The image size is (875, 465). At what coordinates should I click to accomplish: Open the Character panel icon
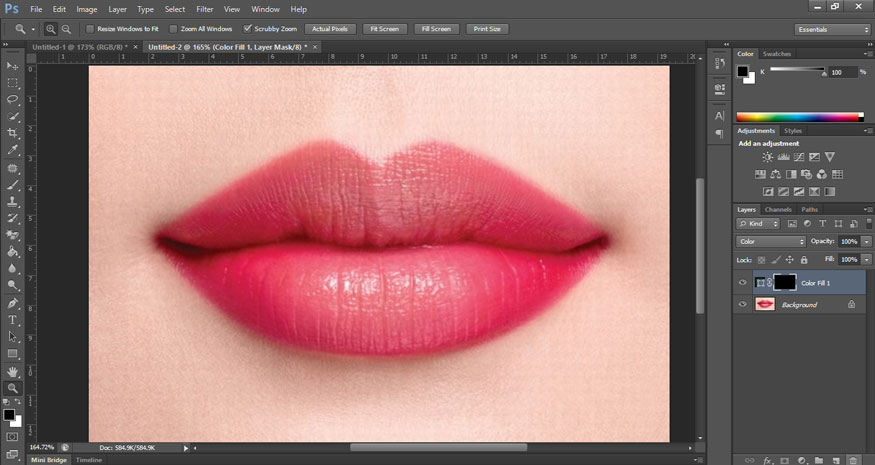720,116
